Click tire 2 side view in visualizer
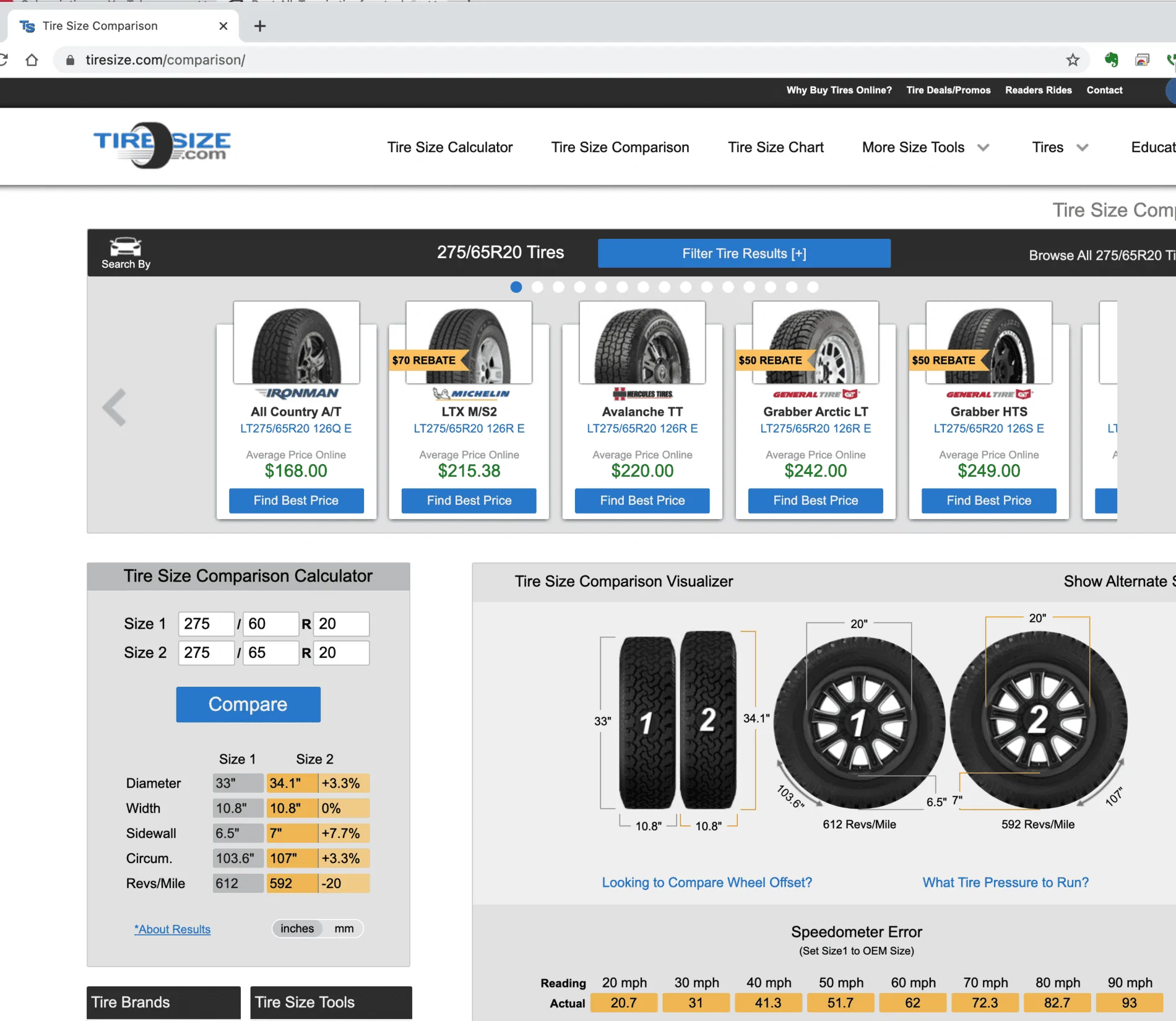The image size is (1176, 1021). coord(1039,720)
